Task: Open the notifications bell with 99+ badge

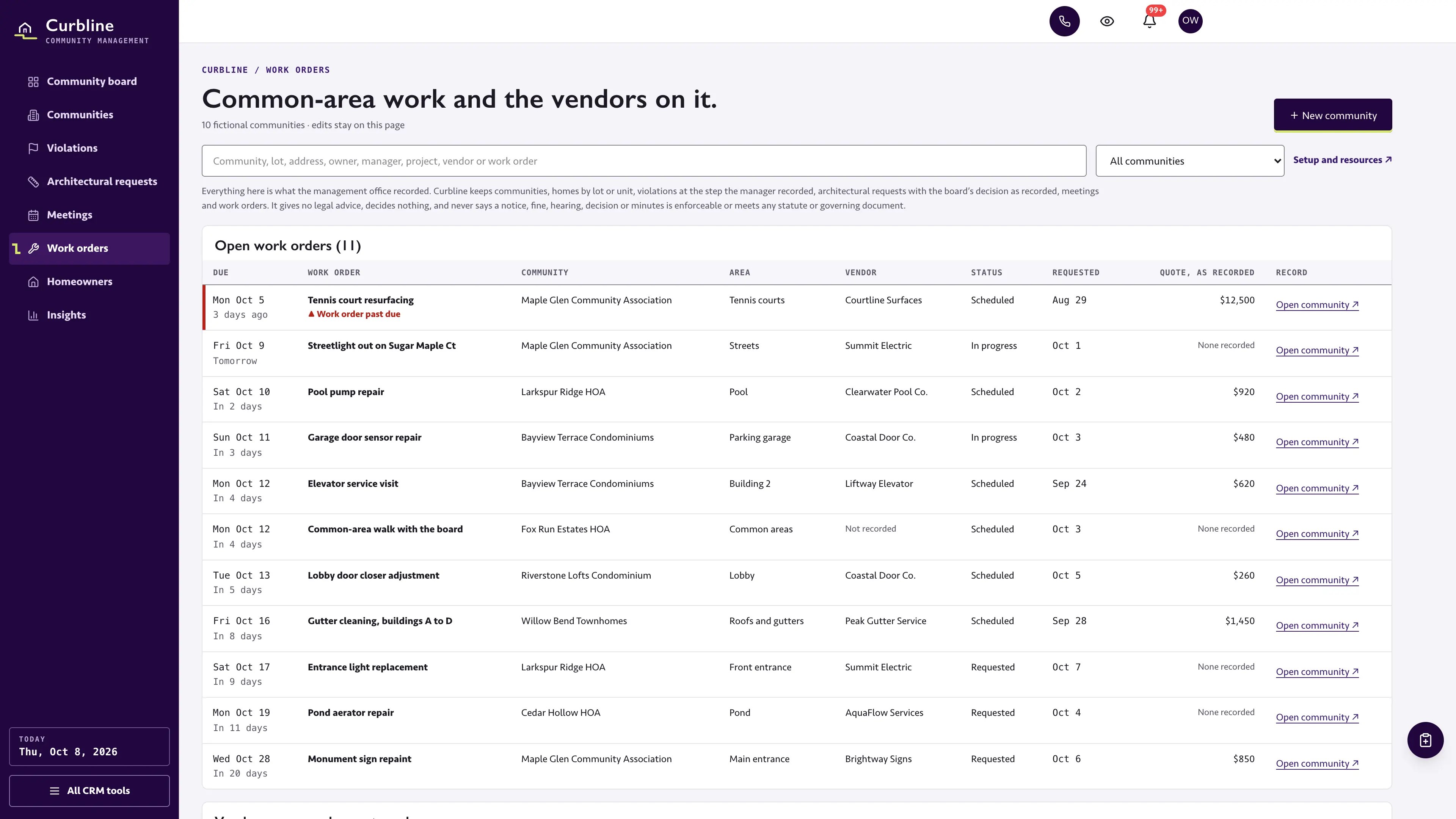Action: pyautogui.click(x=1149, y=21)
